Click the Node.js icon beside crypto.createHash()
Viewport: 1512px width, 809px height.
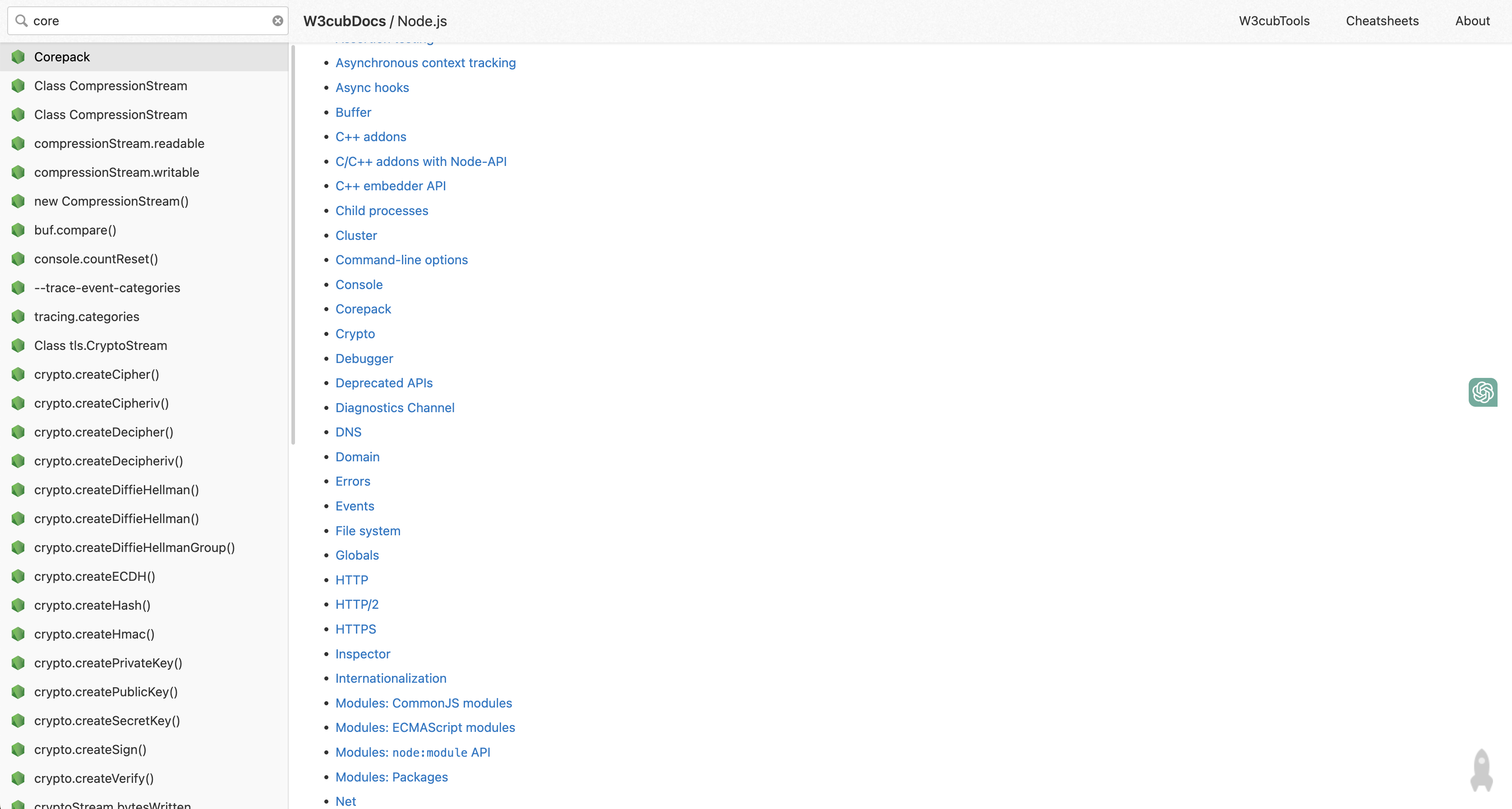18,605
